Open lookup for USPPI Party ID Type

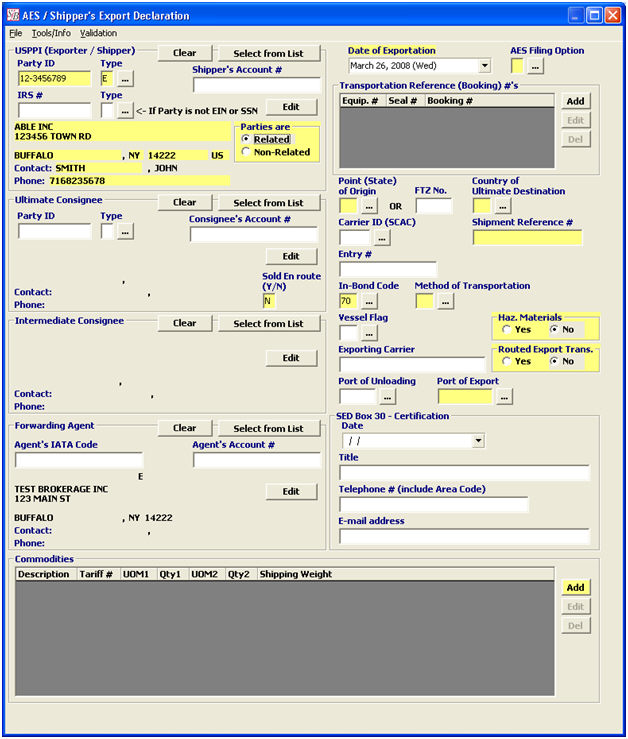pos(125,79)
